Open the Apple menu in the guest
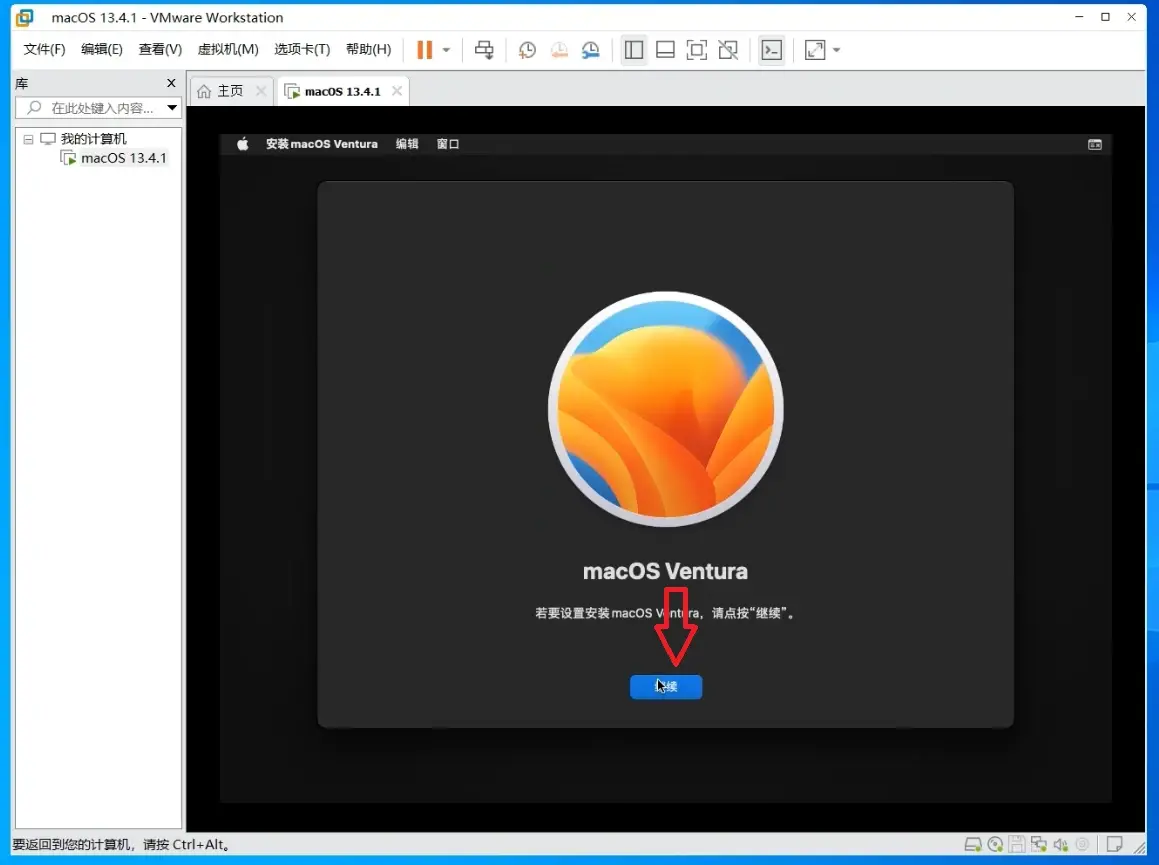This screenshot has height=865, width=1159. pos(242,144)
